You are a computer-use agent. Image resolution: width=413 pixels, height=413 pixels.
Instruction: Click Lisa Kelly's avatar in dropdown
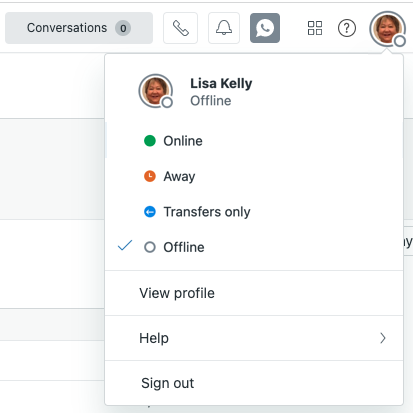156,91
